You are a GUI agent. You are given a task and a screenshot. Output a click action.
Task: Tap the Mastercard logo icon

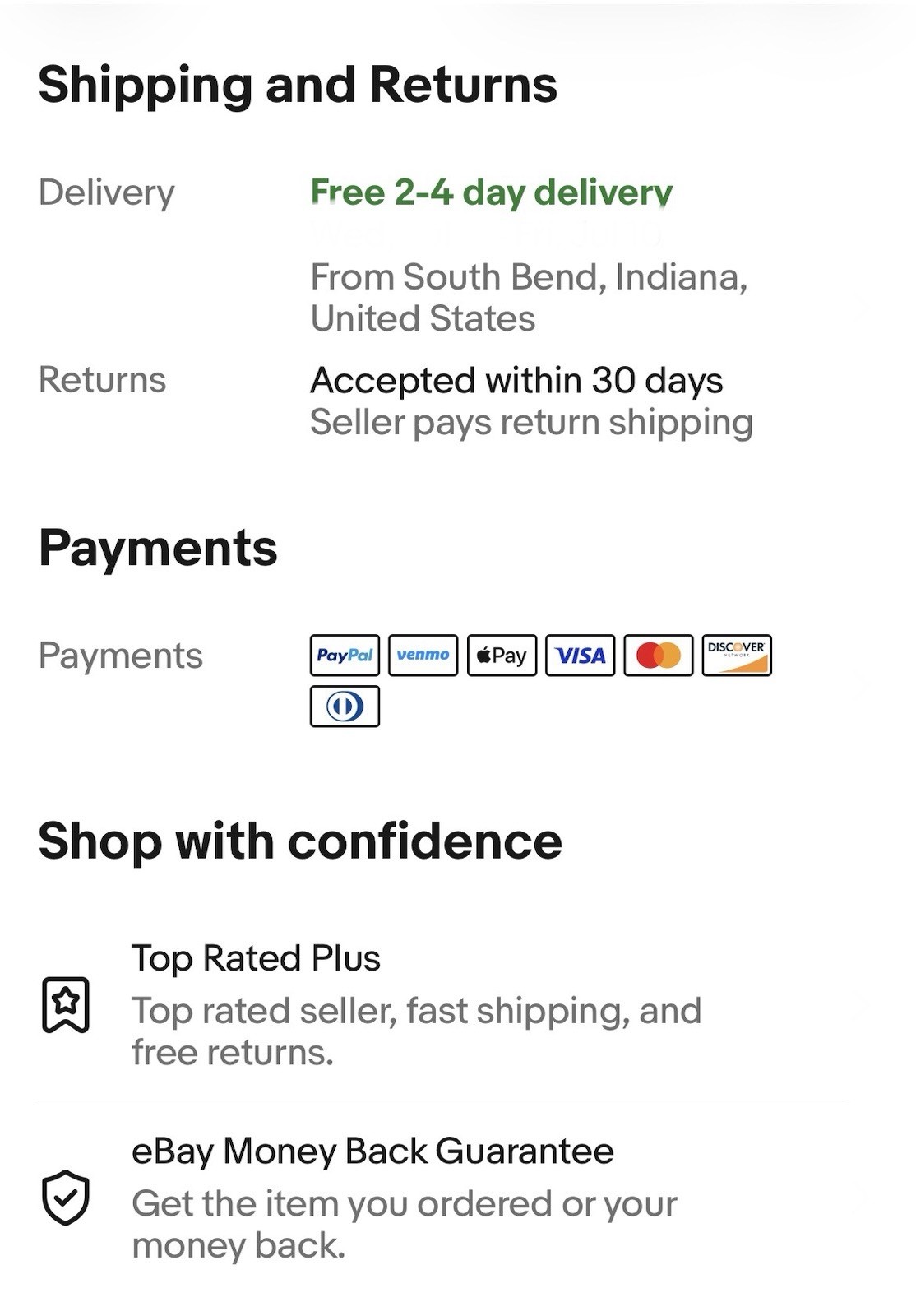point(659,655)
